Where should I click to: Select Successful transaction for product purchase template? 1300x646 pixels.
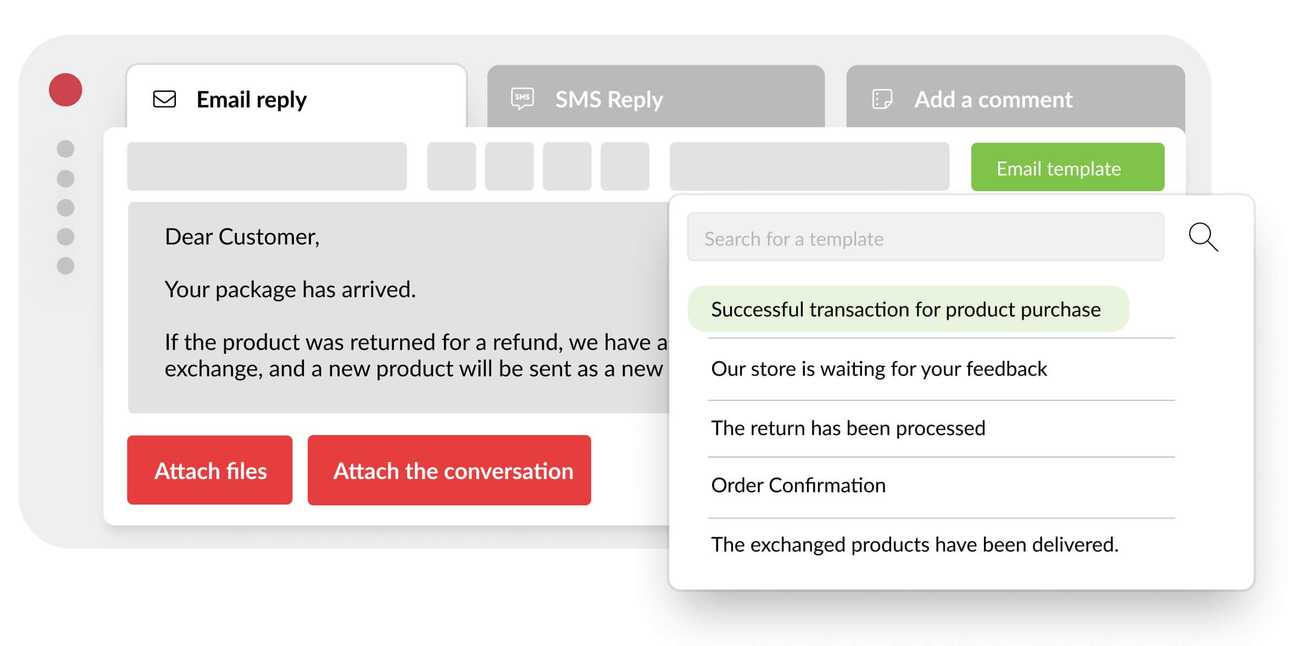coord(906,309)
